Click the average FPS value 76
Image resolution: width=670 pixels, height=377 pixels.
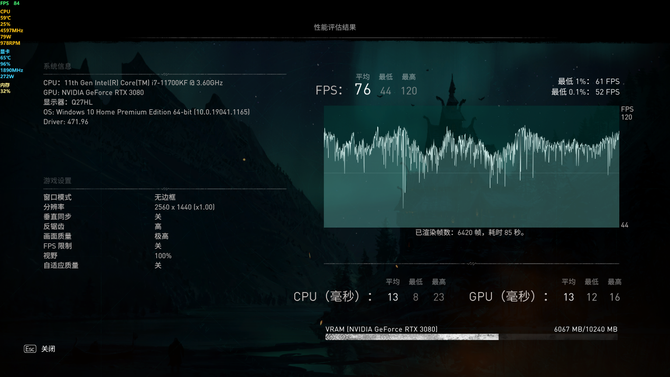coord(362,90)
